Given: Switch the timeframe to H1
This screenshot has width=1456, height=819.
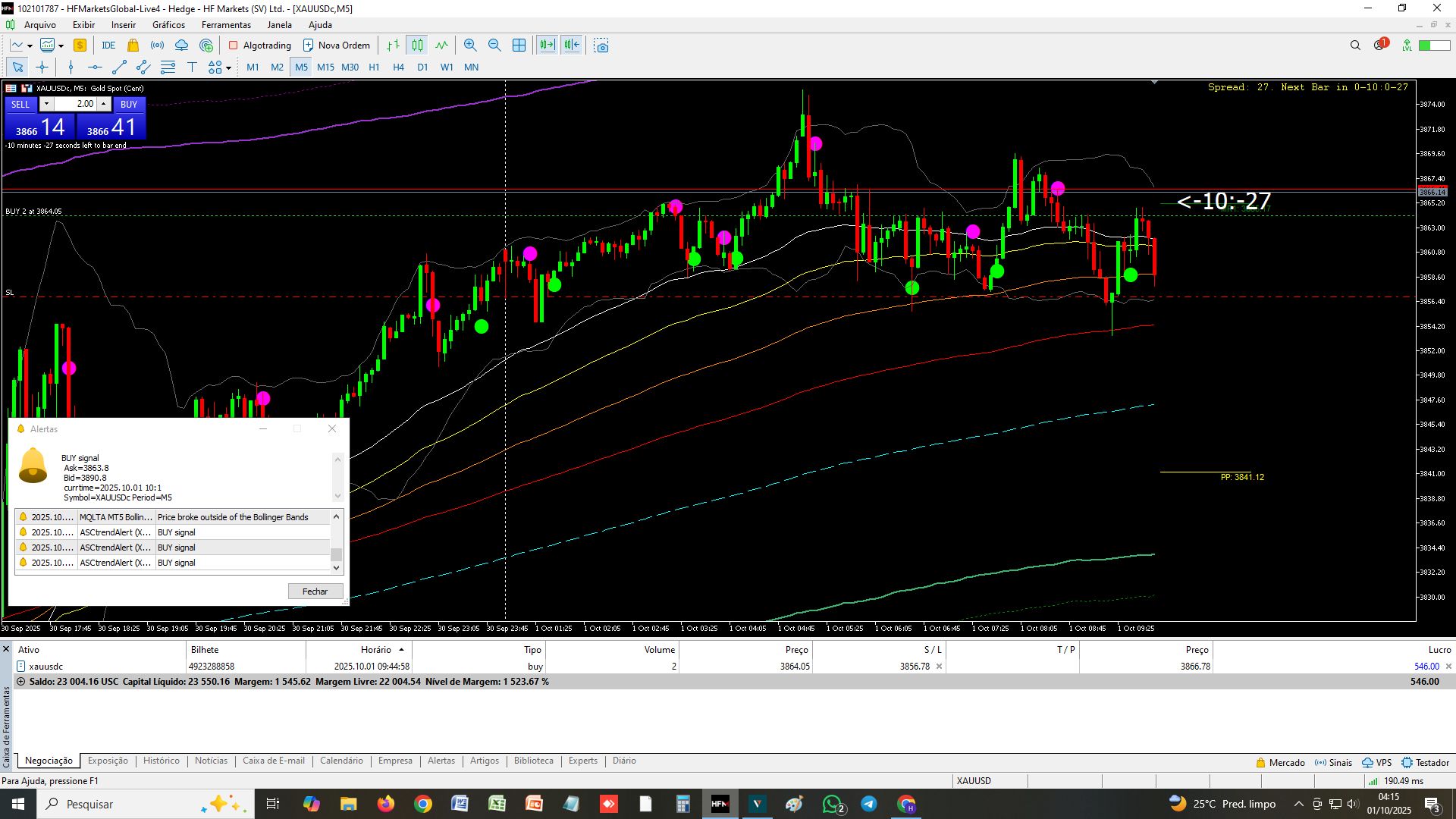Looking at the screenshot, I should [374, 67].
